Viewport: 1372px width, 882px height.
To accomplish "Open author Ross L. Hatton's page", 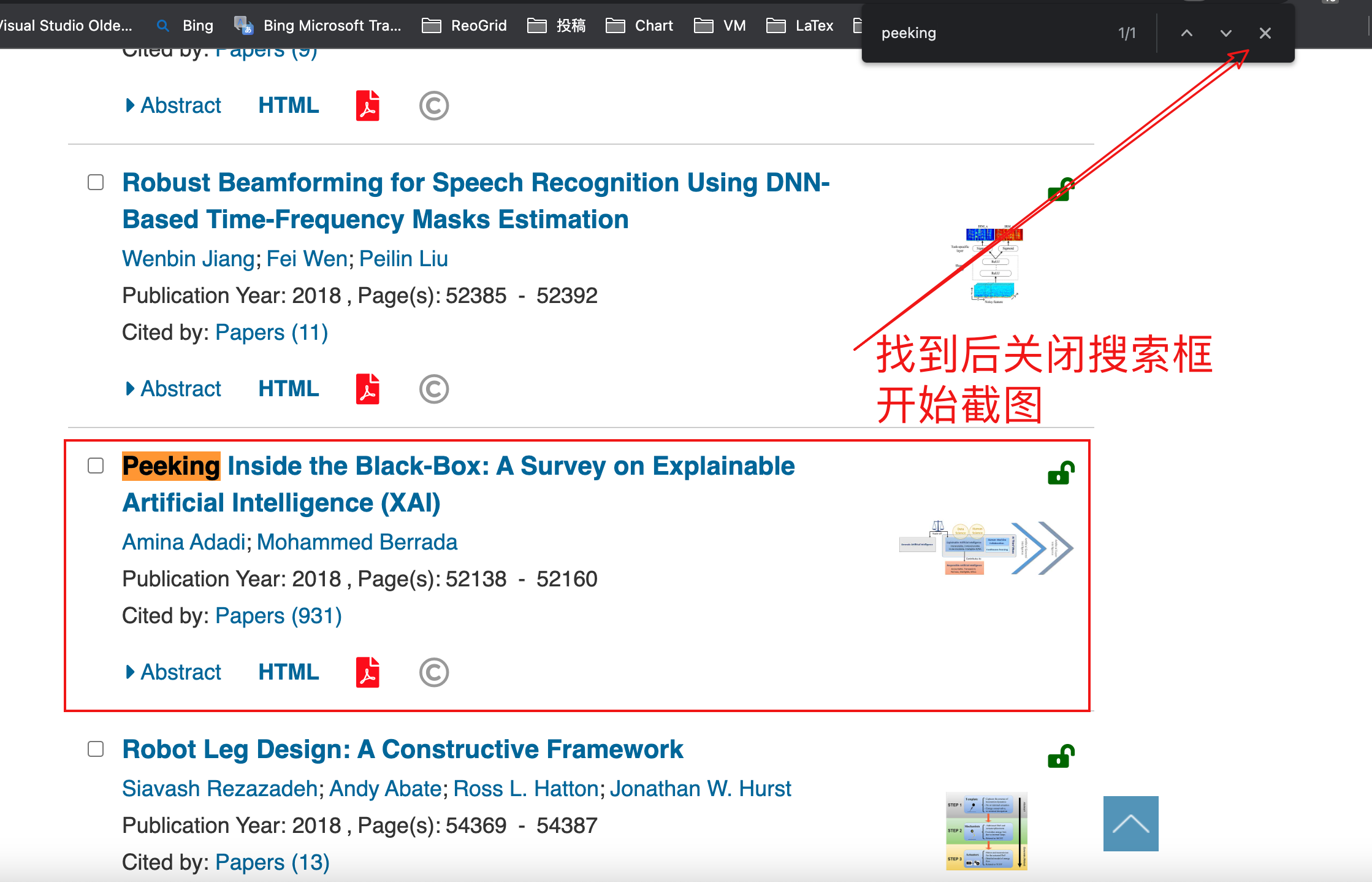I will pos(526,789).
